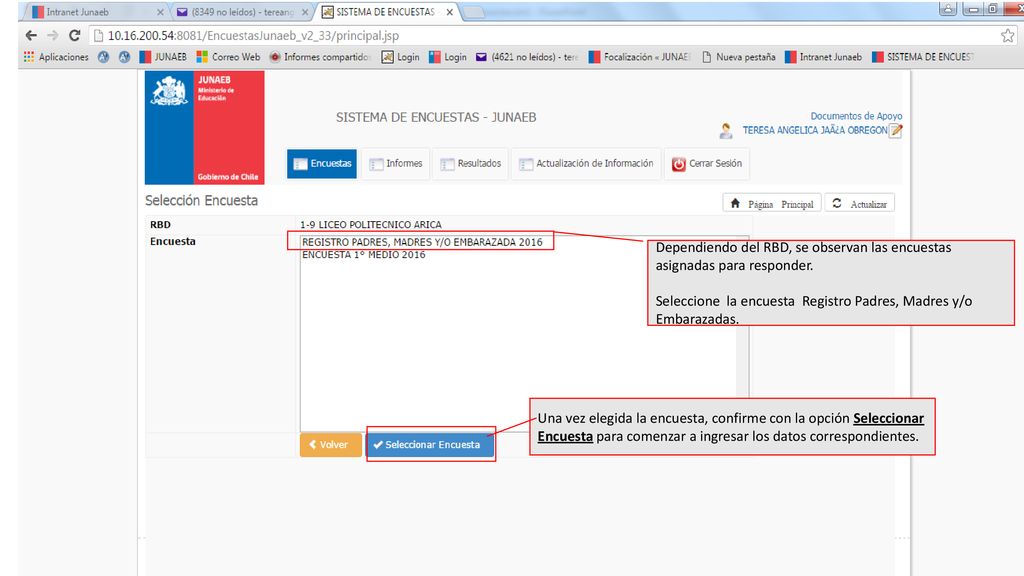Image resolution: width=1024 pixels, height=576 pixels.
Task: Open the SISTEMA DE ENCUESTAS bookmark
Action: pyautogui.click(x=923, y=57)
